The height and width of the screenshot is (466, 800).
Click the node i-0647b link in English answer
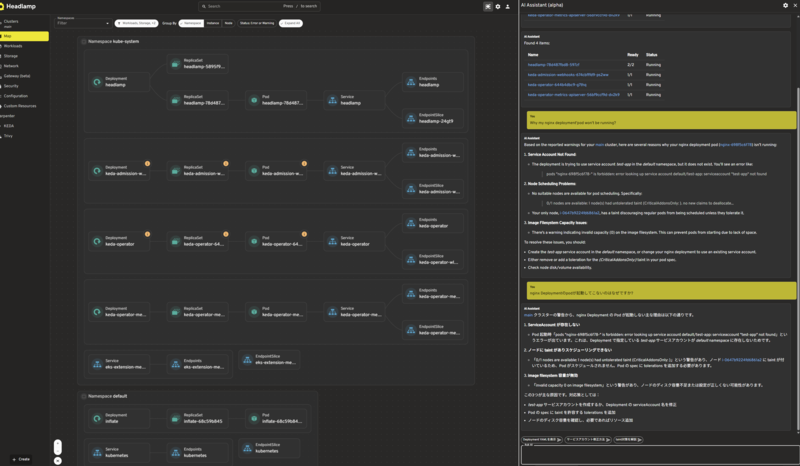click(579, 213)
